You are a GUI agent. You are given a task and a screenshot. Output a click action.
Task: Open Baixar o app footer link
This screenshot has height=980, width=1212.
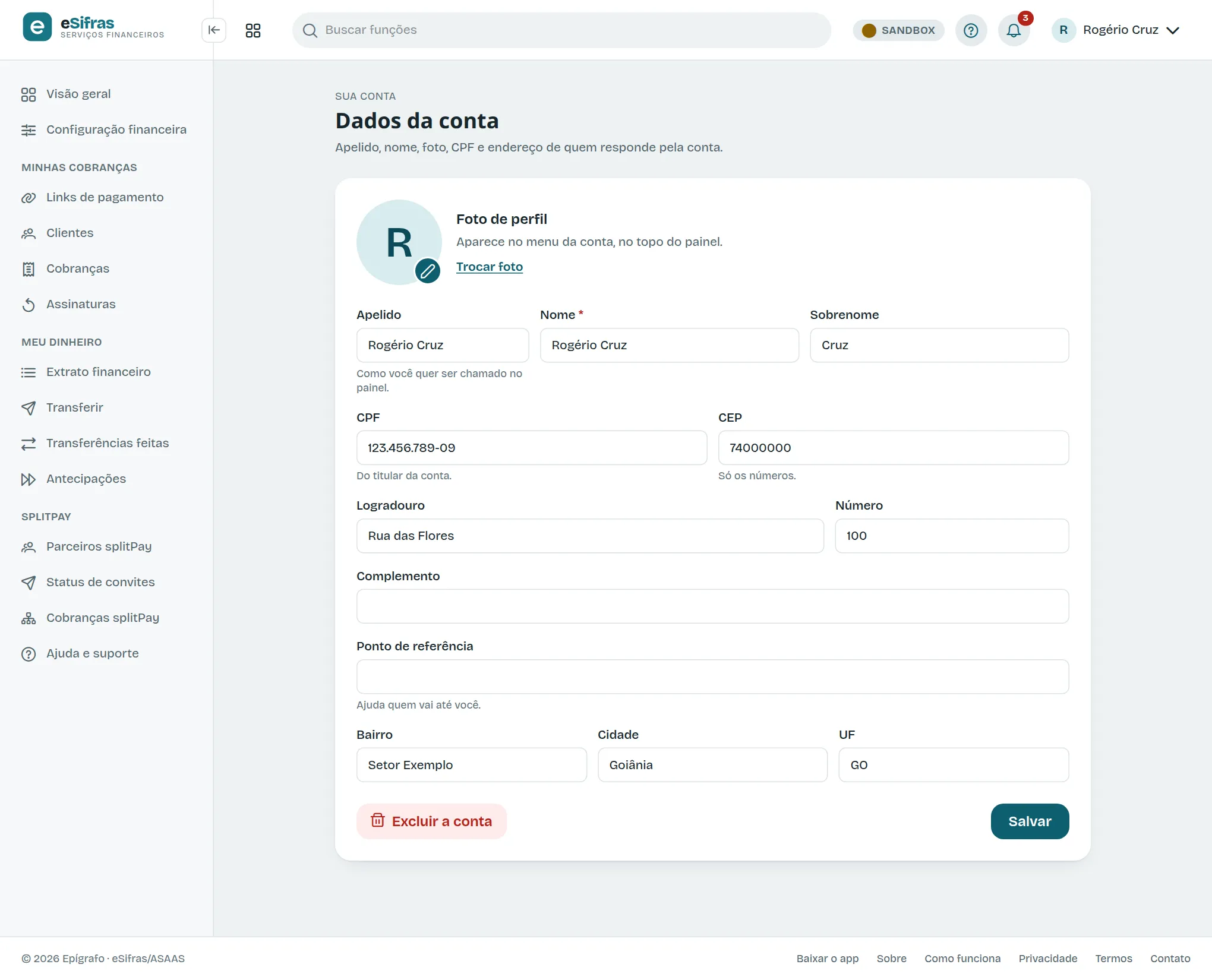coord(828,959)
